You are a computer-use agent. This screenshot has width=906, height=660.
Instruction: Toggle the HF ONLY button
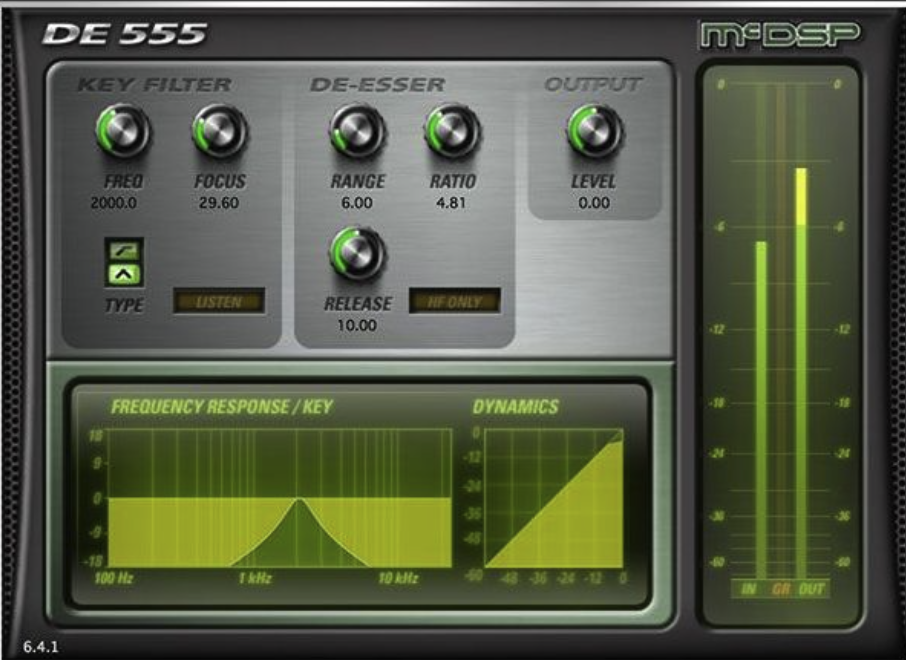tap(454, 301)
